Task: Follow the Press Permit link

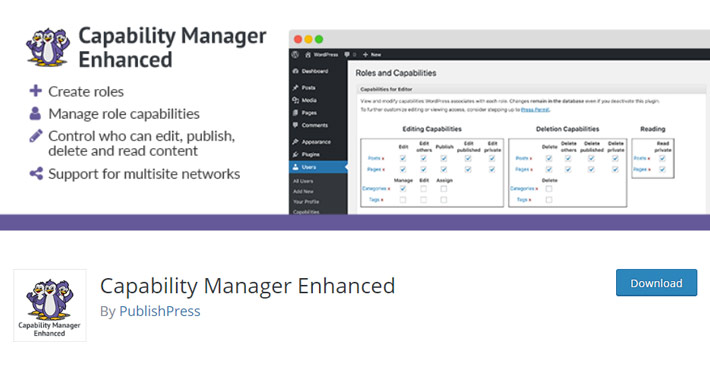Action: pyautogui.click(x=535, y=110)
